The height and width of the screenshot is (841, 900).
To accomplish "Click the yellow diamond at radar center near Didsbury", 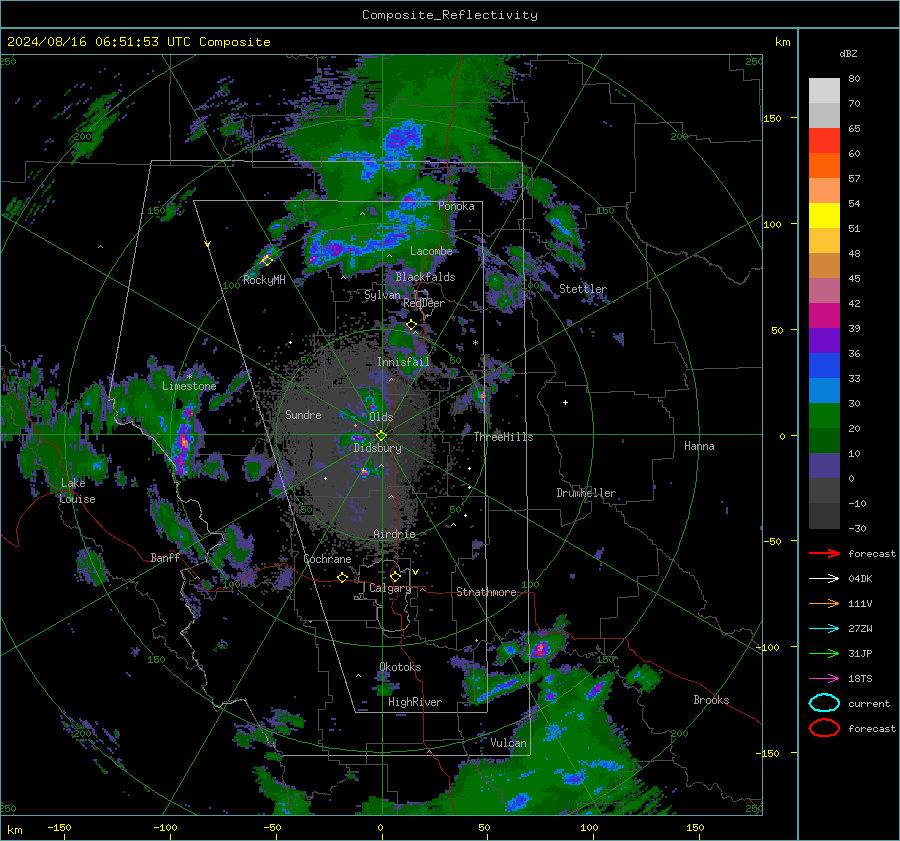I will (381, 435).
